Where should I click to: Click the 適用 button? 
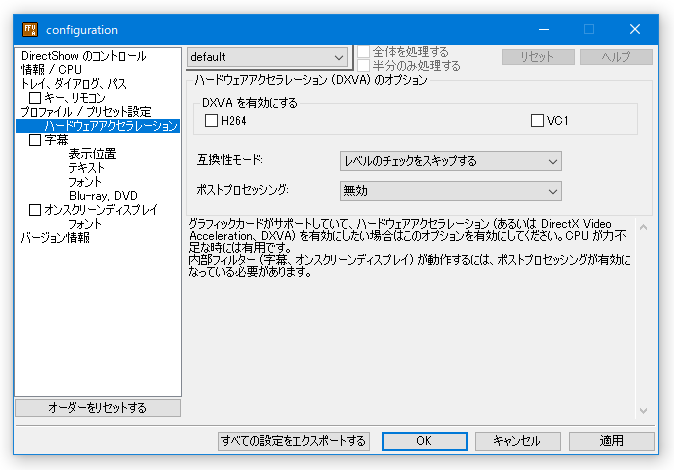pos(611,441)
